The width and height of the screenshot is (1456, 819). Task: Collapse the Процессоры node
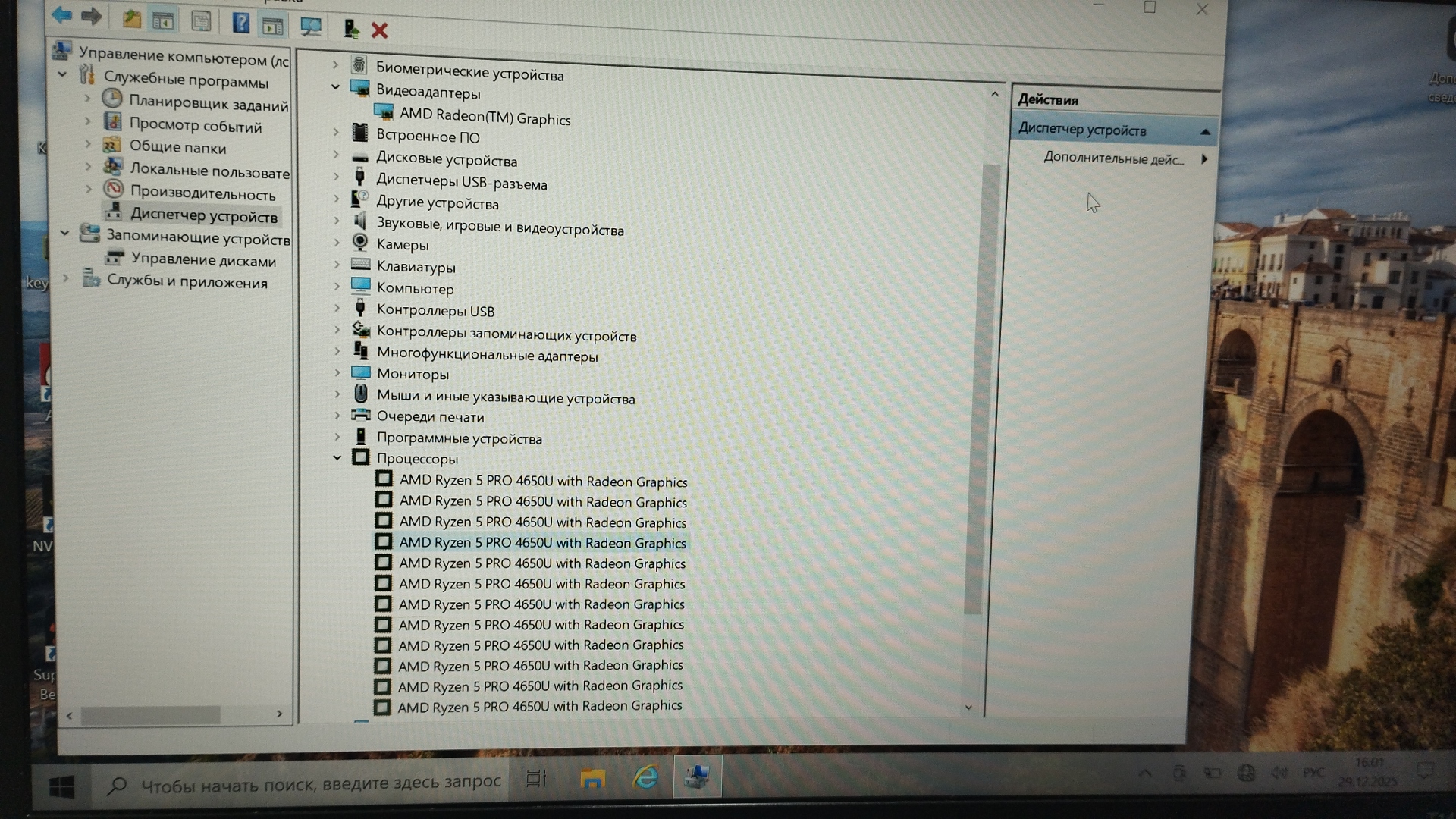coord(337,457)
